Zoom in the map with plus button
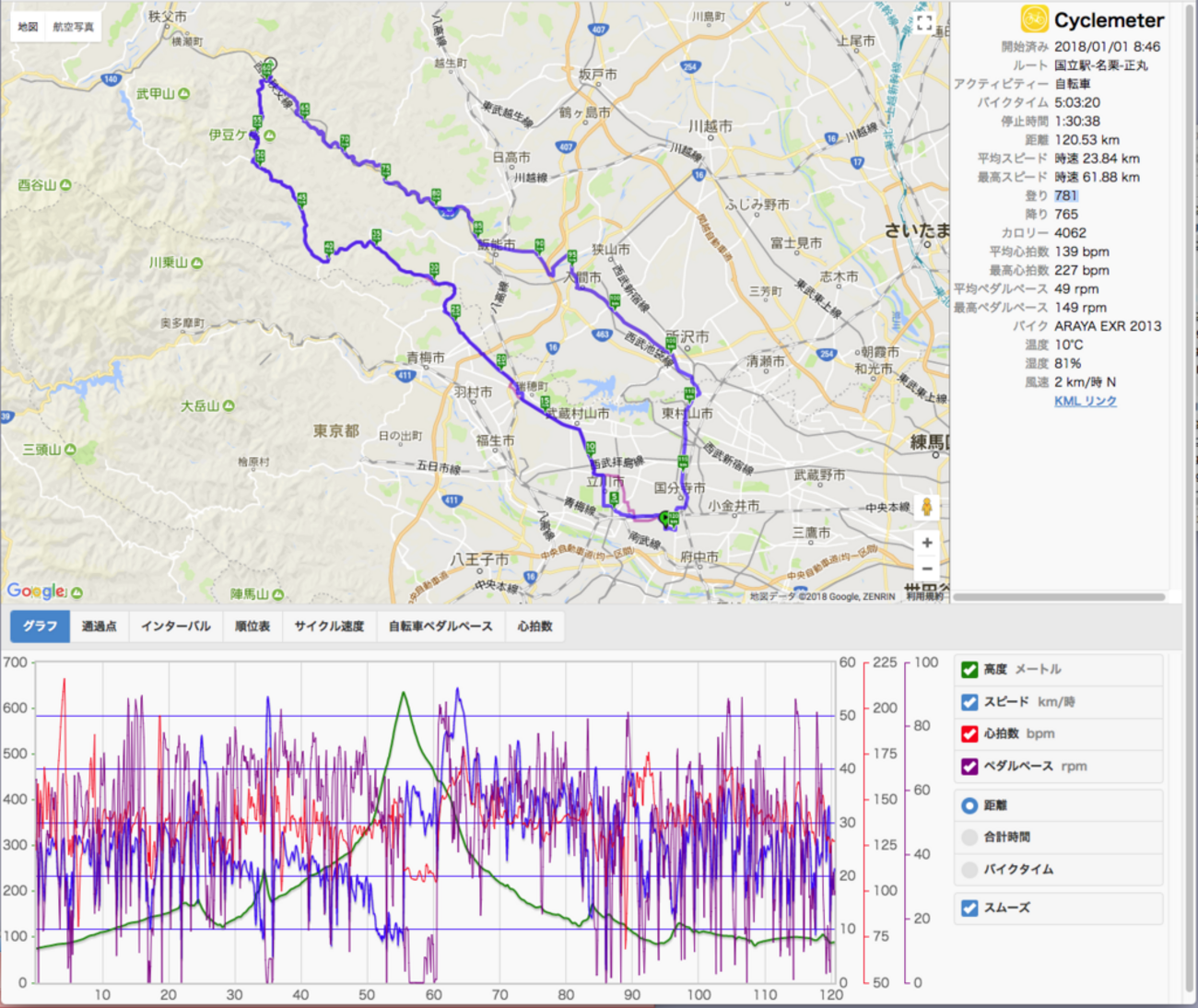1198x1008 pixels. point(927,543)
